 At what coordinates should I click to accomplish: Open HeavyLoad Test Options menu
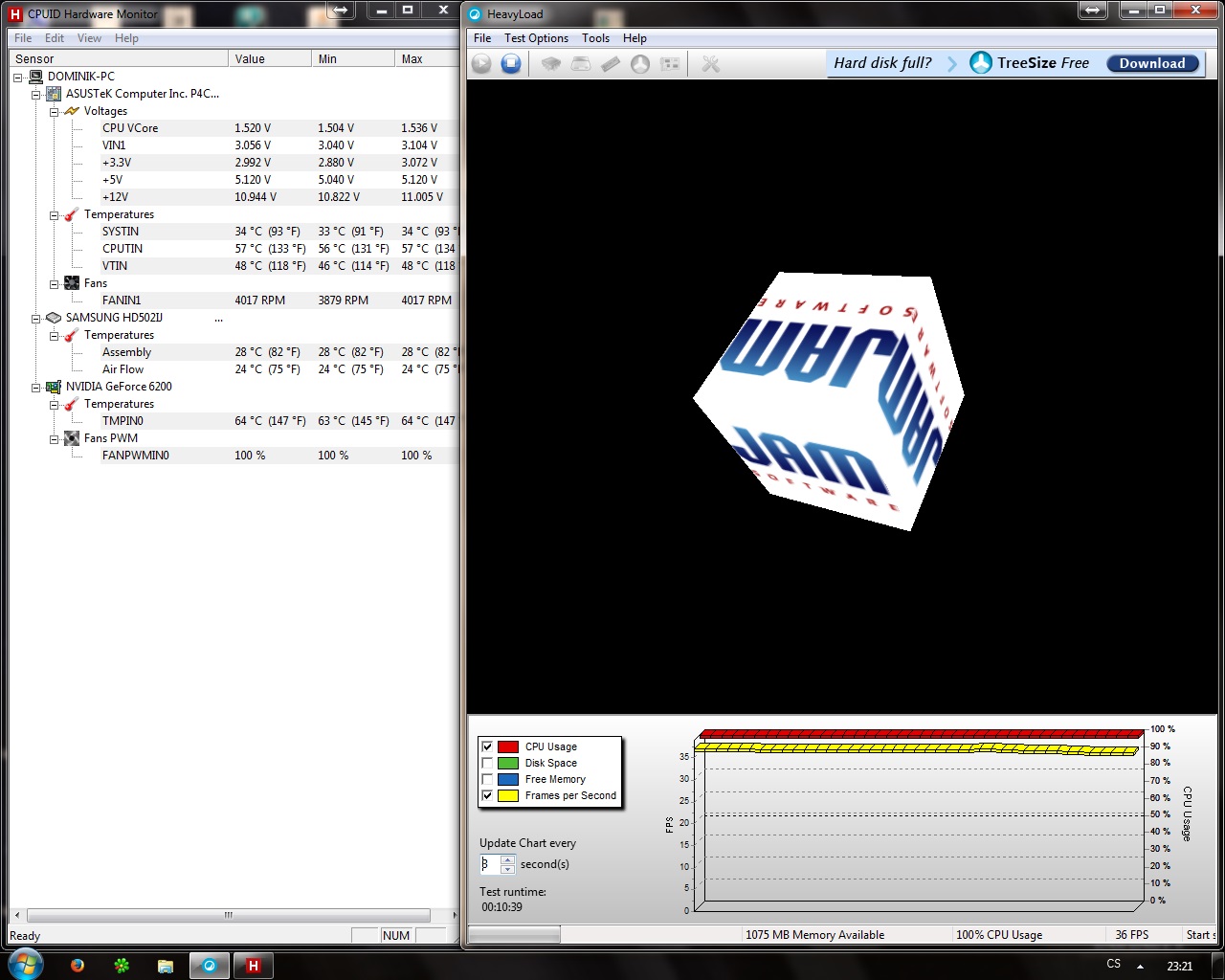click(536, 38)
